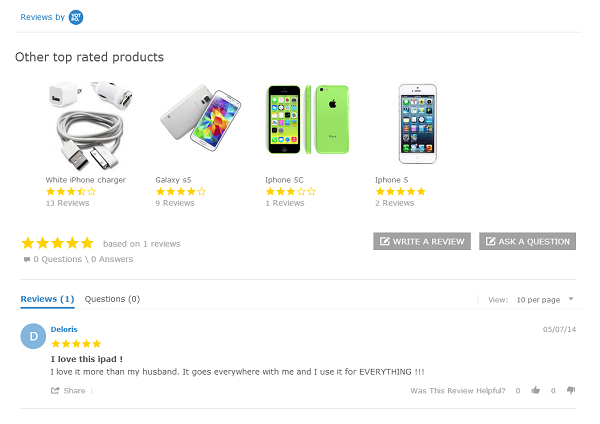Open the White iPhone charger thumbnail

[89, 126]
